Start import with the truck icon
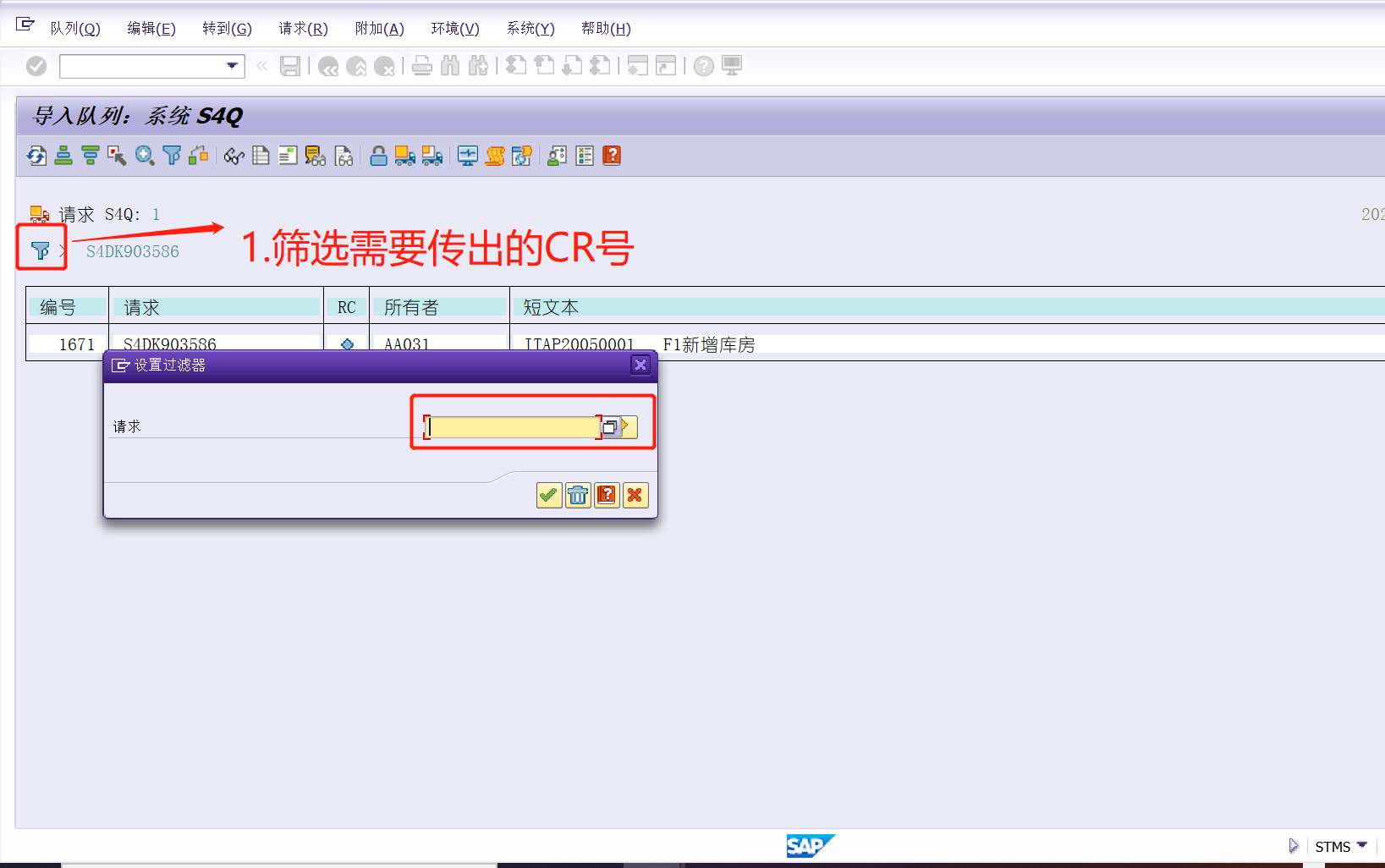 (404, 156)
